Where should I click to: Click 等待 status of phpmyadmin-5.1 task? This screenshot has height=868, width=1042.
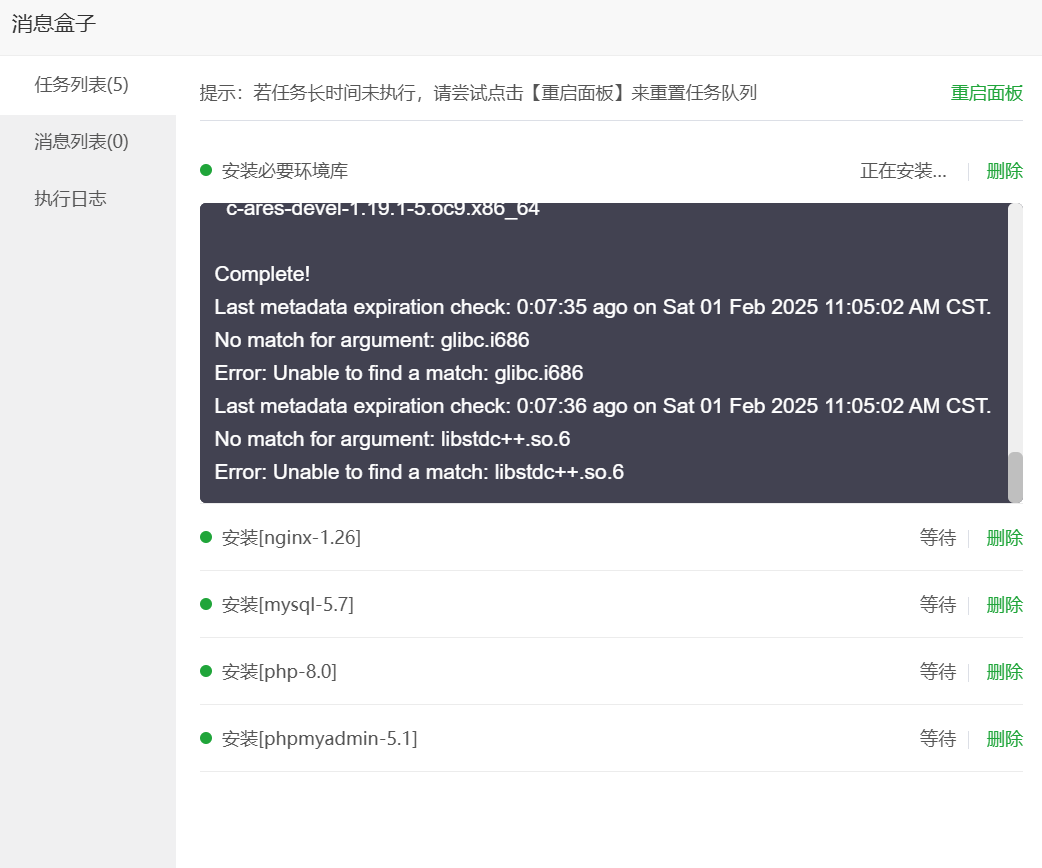[938, 739]
